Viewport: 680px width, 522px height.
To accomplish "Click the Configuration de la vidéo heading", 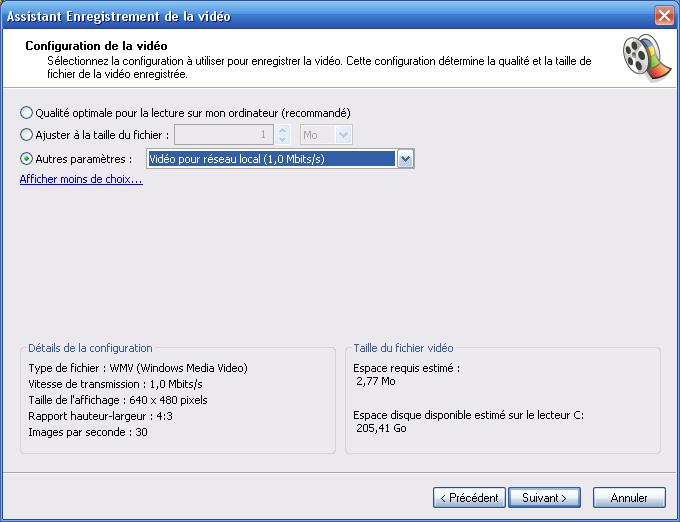I will 96,46.
